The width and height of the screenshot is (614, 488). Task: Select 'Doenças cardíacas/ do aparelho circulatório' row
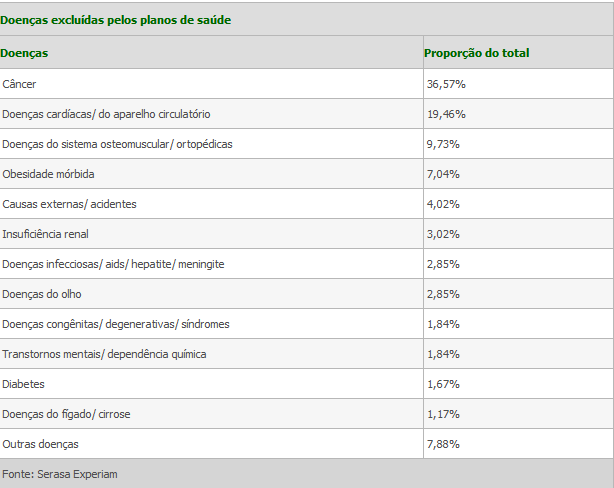[x=106, y=114]
